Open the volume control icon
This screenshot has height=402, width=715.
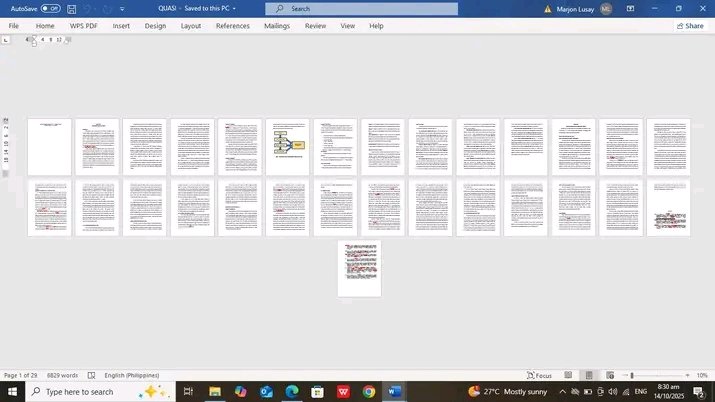(613, 392)
